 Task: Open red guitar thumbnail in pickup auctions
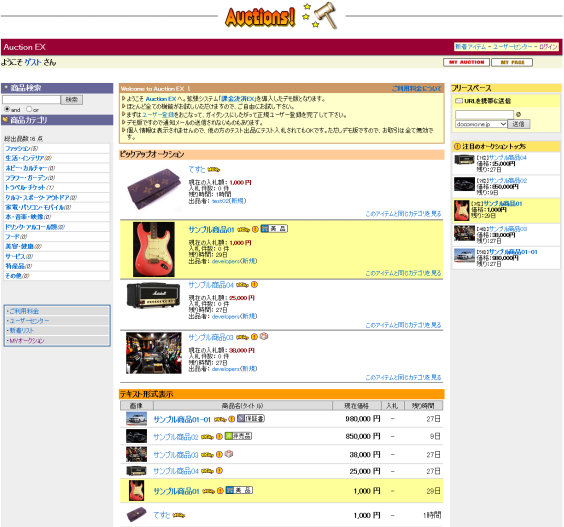click(154, 249)
